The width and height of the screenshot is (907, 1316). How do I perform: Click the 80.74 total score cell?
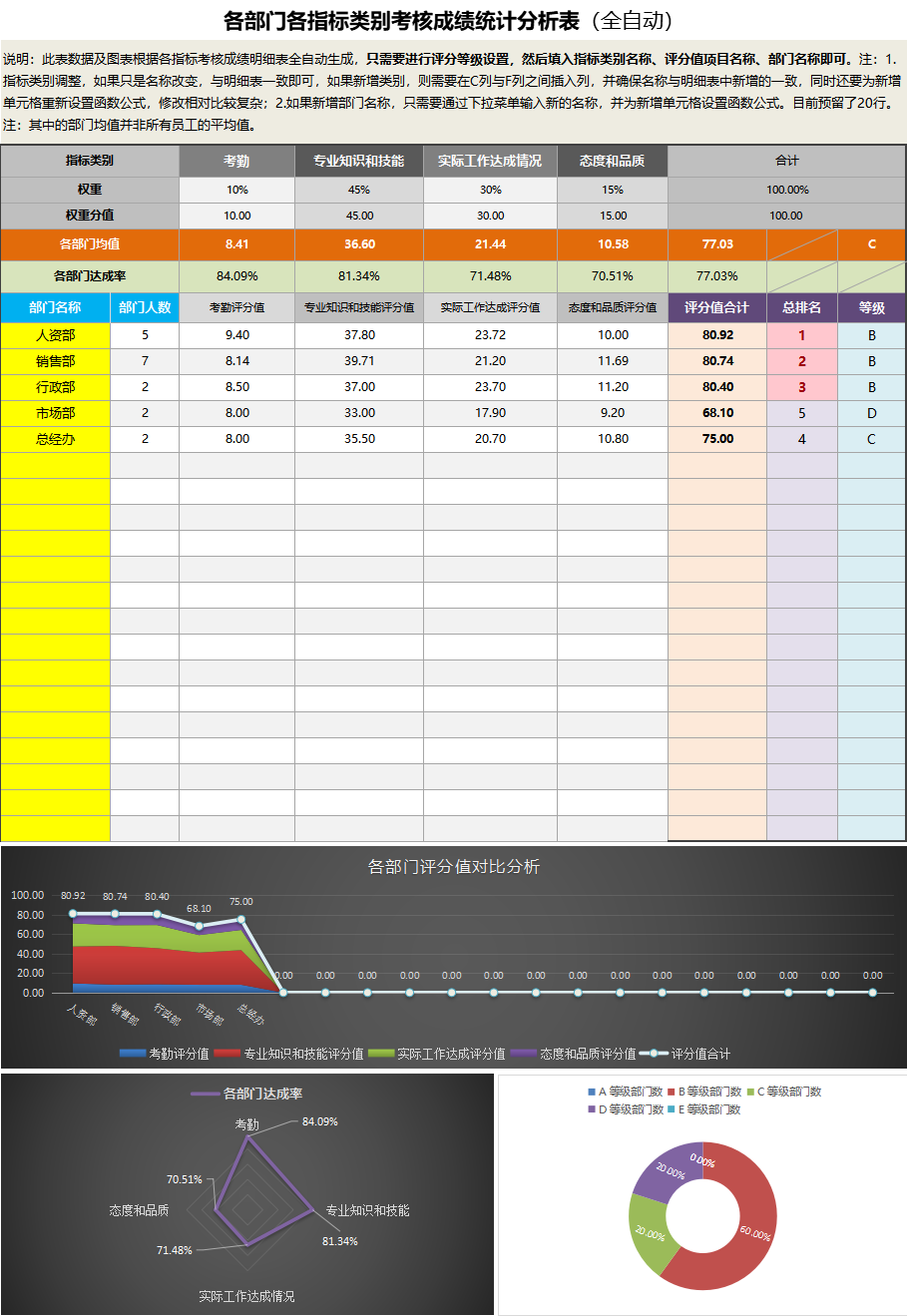tap(717, 361)
